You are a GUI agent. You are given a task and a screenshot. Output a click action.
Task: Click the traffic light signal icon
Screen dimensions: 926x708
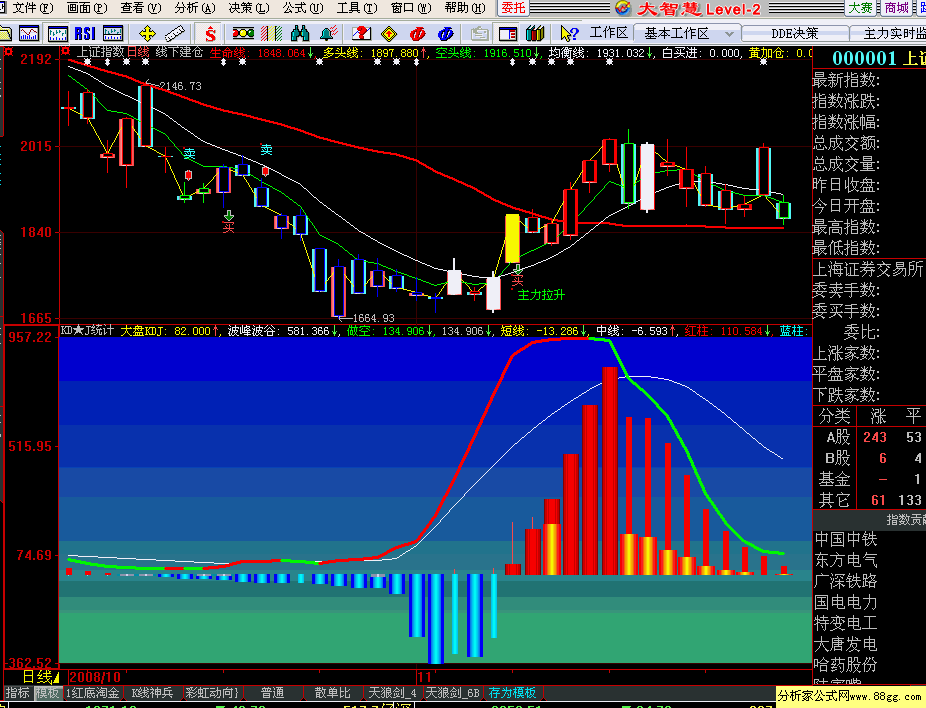(x=243, y=34)
